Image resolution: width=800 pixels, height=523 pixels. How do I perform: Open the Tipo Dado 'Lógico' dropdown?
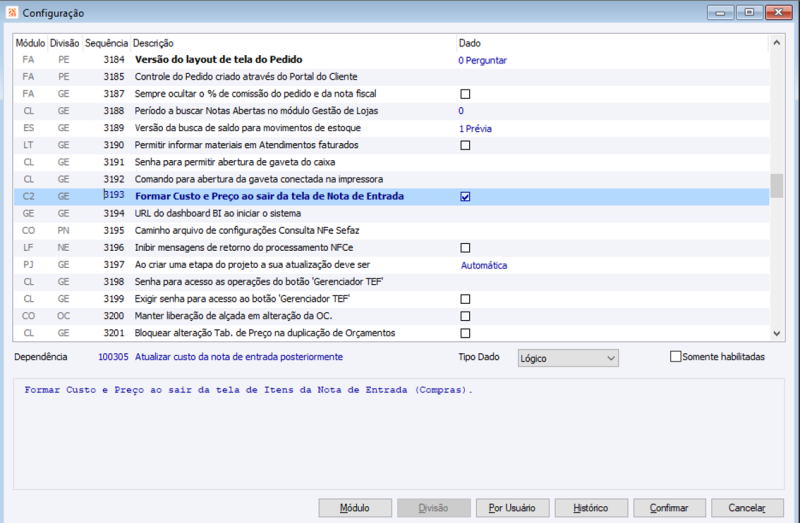tap(568, 358)
